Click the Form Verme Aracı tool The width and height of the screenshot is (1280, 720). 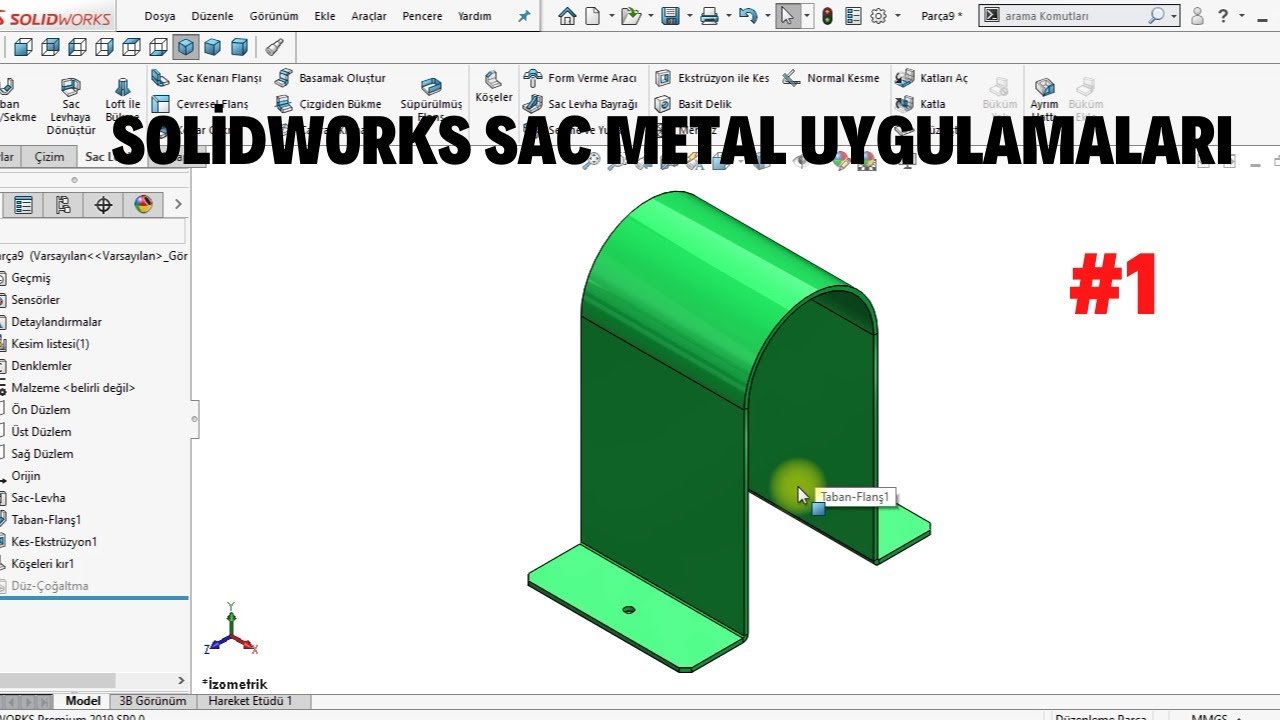point(580,78)
